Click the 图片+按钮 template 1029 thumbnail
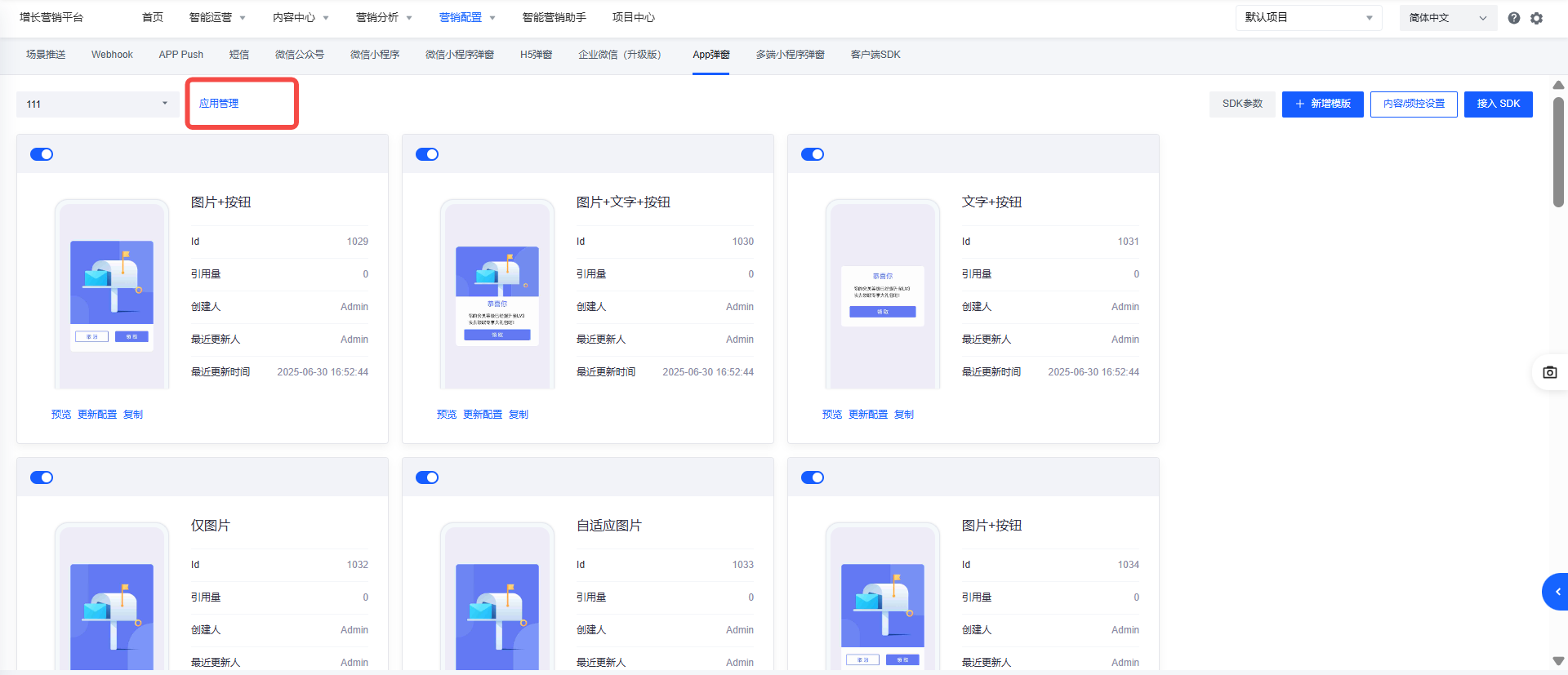 click(x=112, y=295)
